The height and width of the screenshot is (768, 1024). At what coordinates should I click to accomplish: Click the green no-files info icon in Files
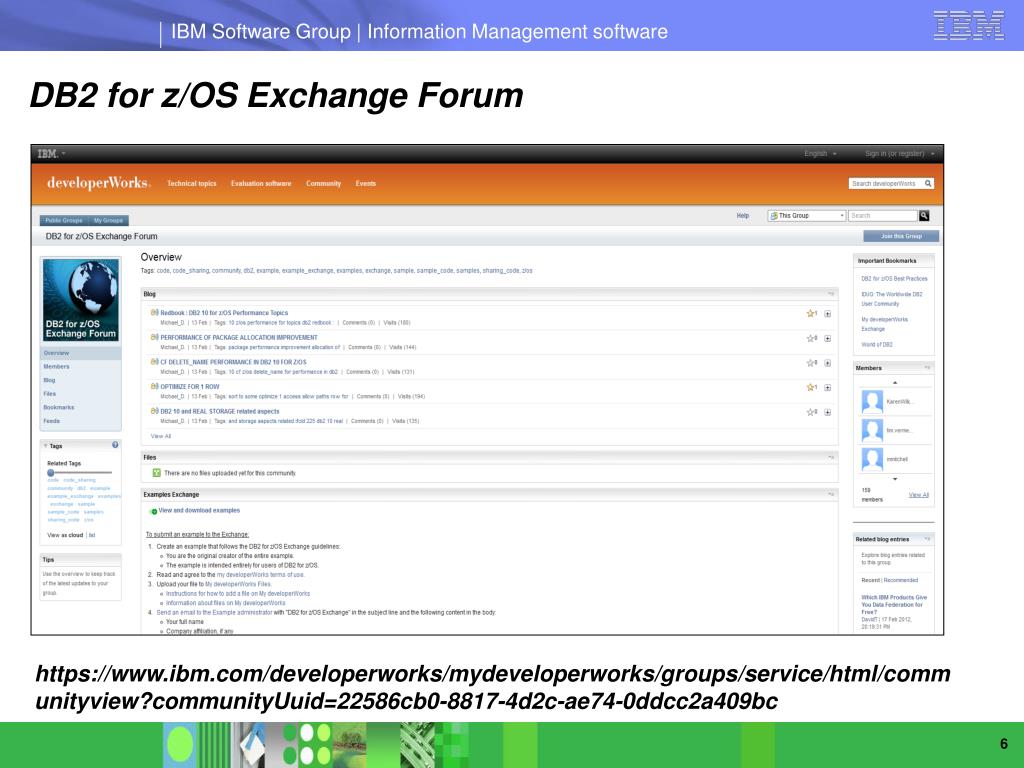(x=156, y=473)
